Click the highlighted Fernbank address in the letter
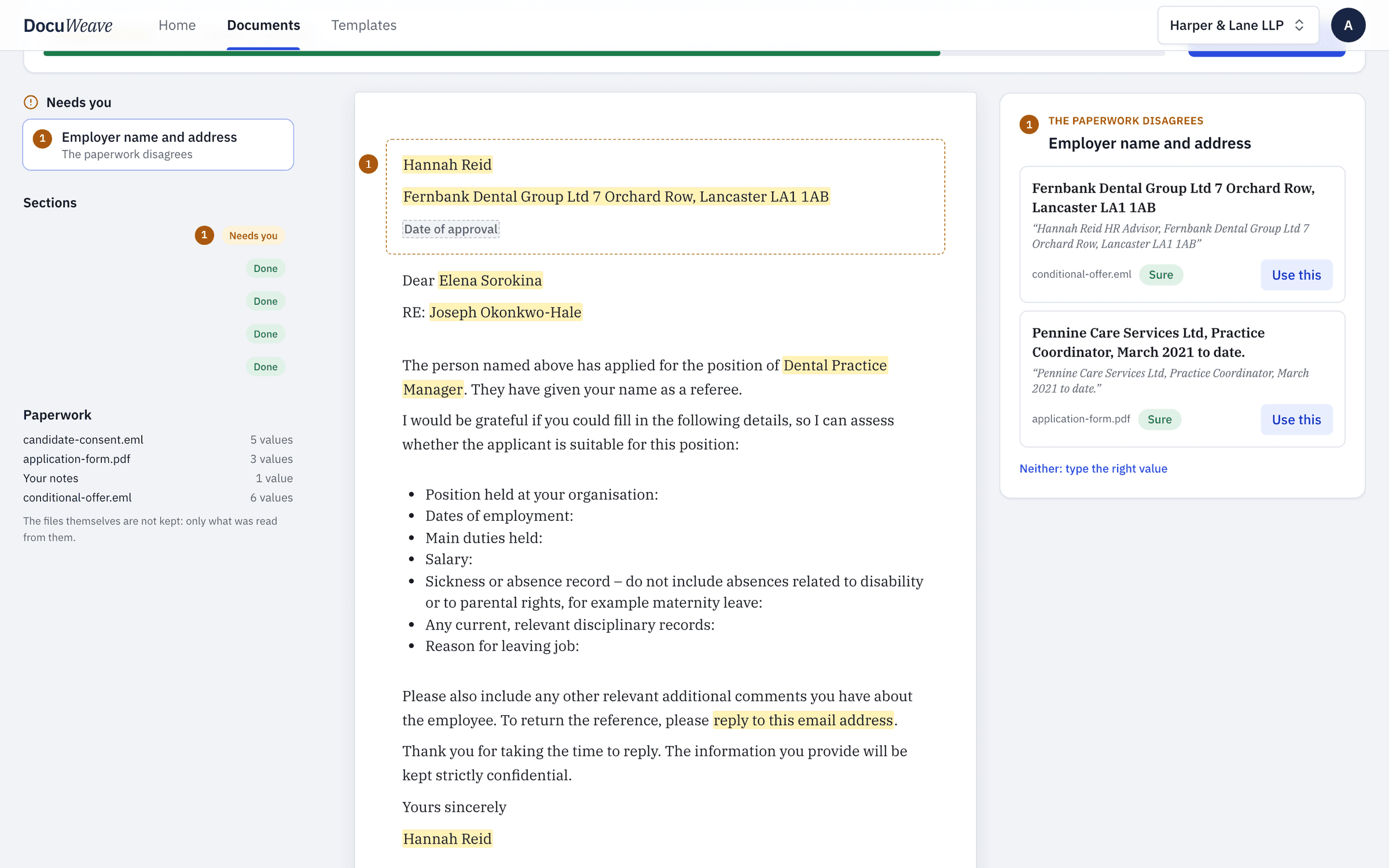1389x868 pixels. coord(616,197)
